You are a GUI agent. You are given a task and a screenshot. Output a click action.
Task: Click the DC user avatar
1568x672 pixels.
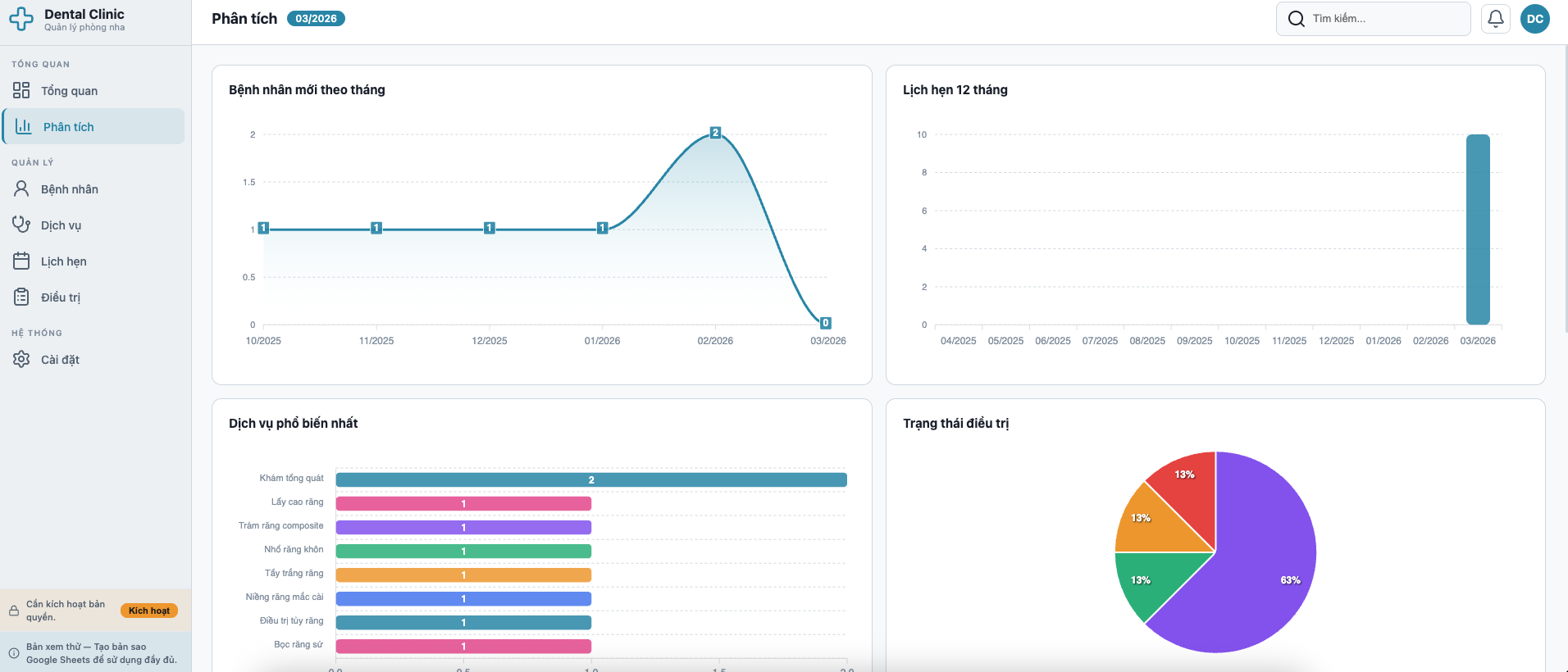click(x=1534, y=19)
